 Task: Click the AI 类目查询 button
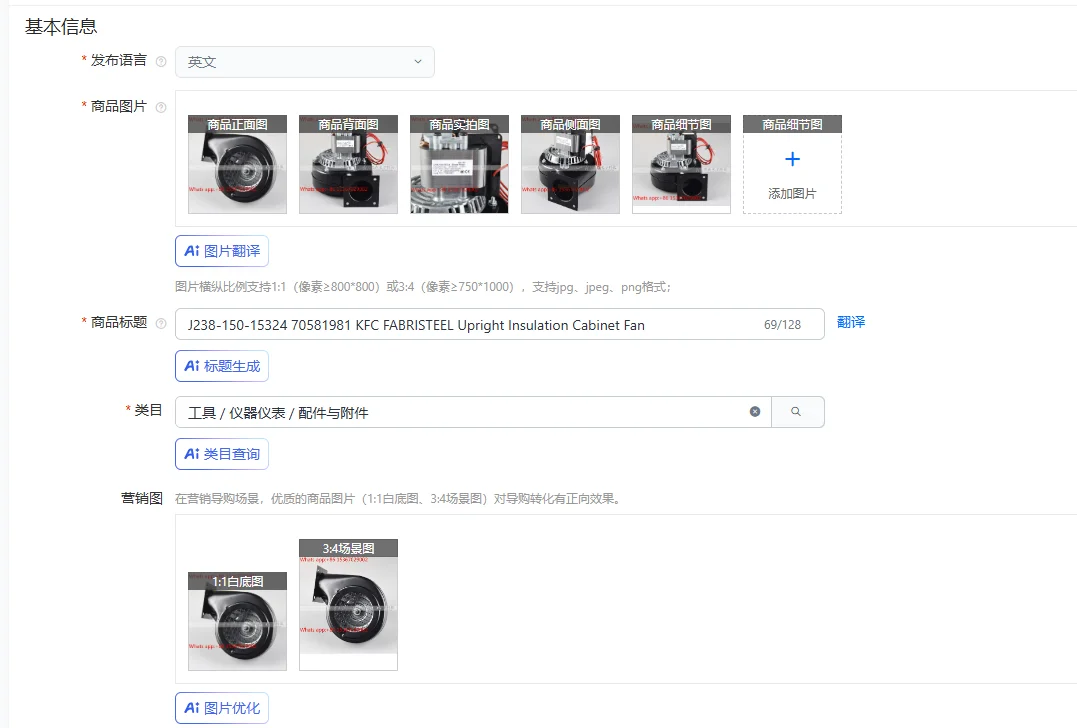[222, 454]
